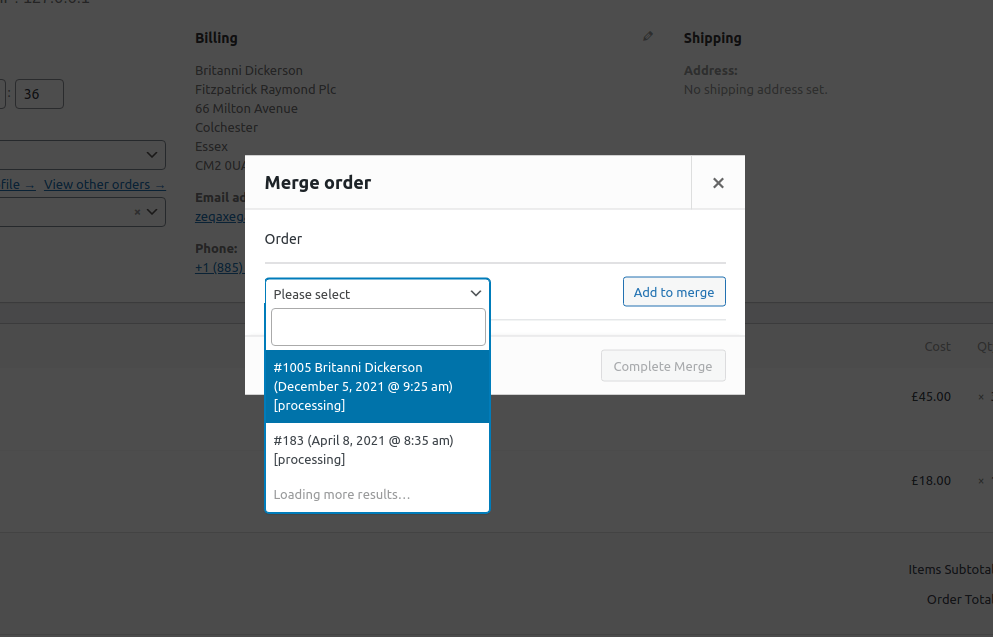Click the Qty column header
This screenshot has height=637, width=993.
pyautogui.click(x=984, y=346)
